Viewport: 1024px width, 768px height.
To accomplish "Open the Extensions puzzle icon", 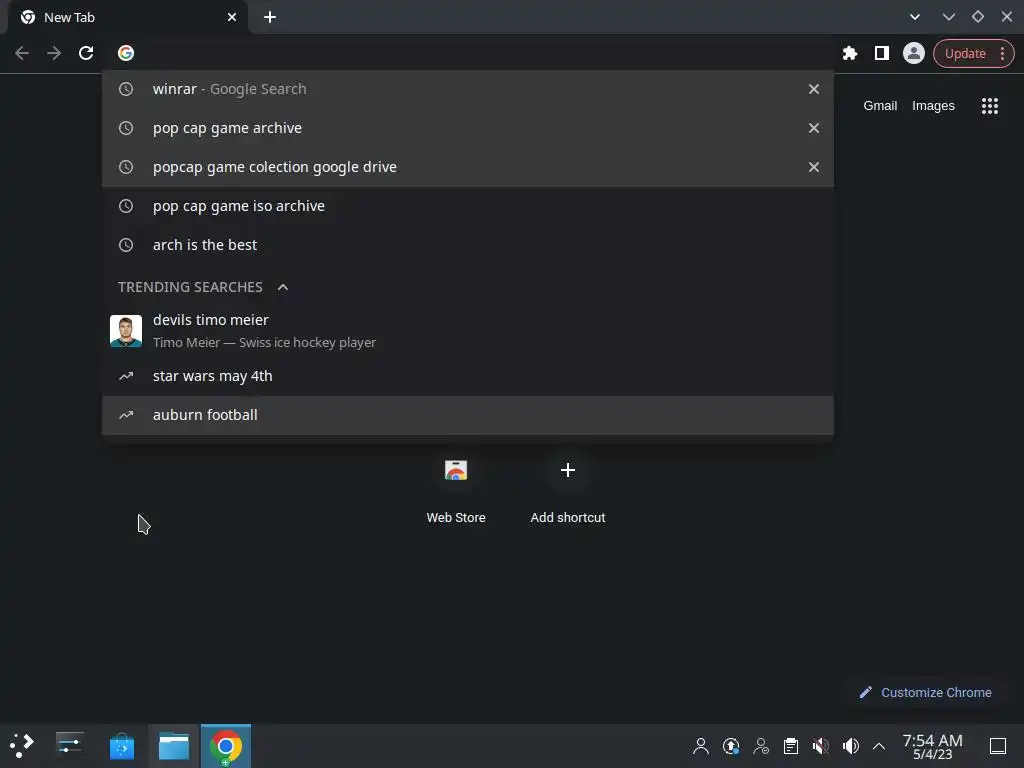I will coord(850,53).
